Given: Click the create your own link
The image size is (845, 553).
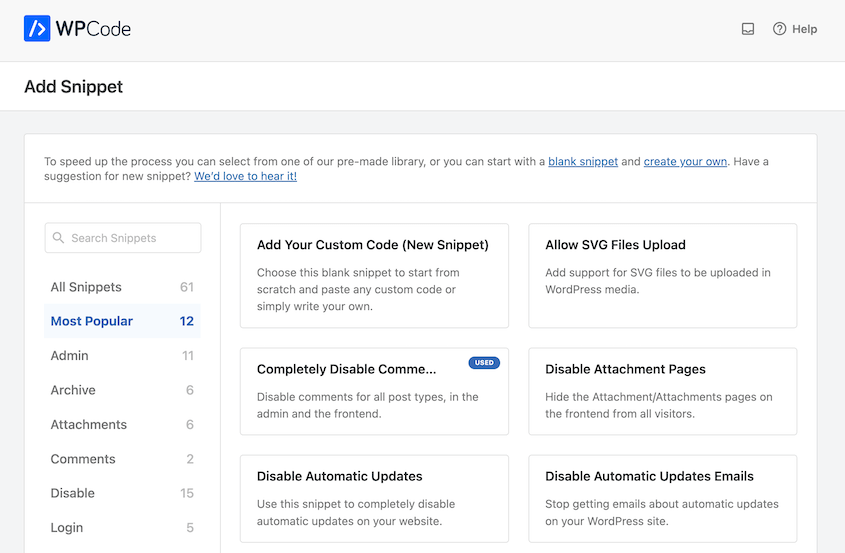Looking at the screenshot, I should pyautogui.click(x=685, y=161).
